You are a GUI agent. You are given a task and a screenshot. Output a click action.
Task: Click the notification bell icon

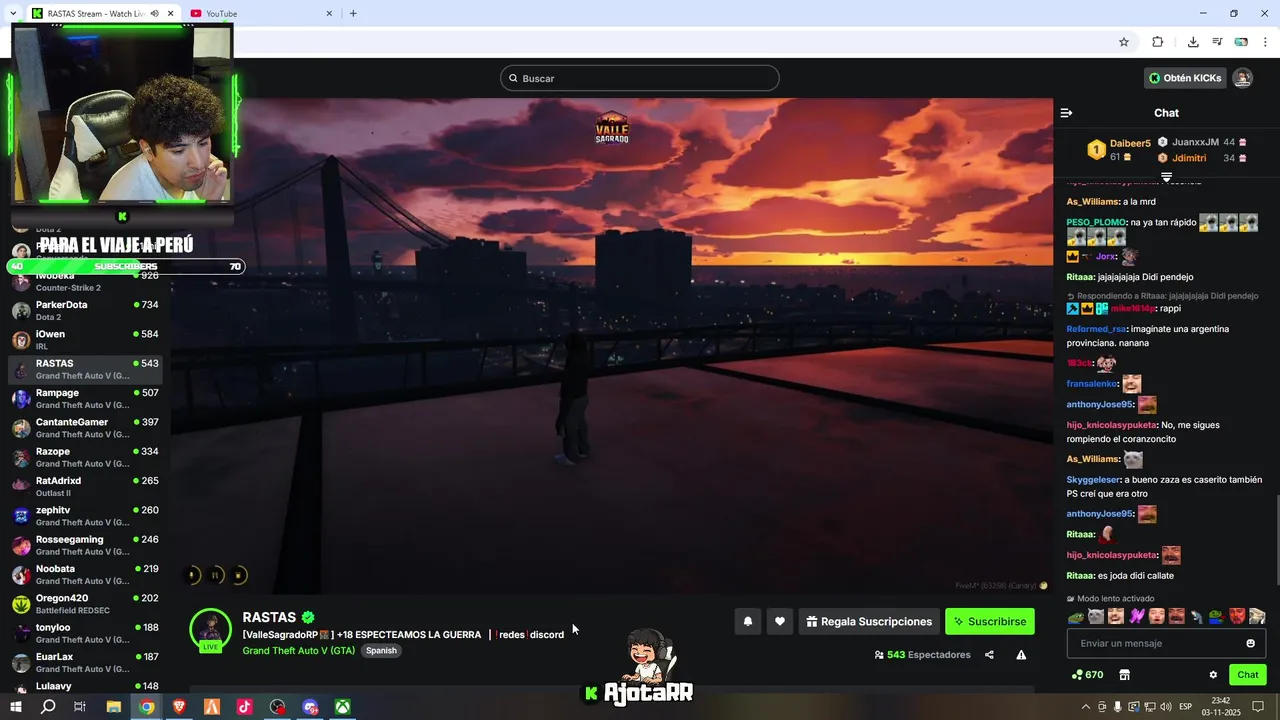[747, 621]
